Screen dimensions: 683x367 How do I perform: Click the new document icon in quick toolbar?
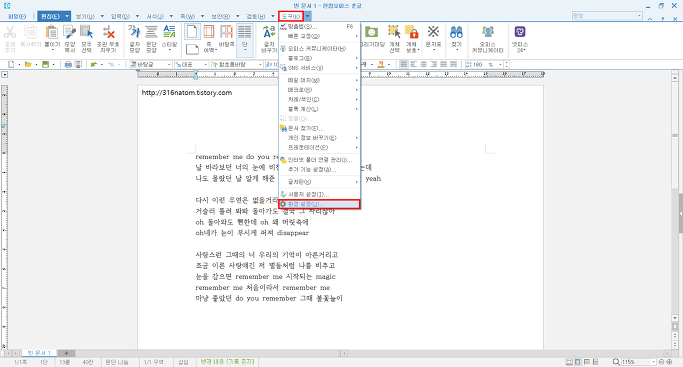pos(11,64)
